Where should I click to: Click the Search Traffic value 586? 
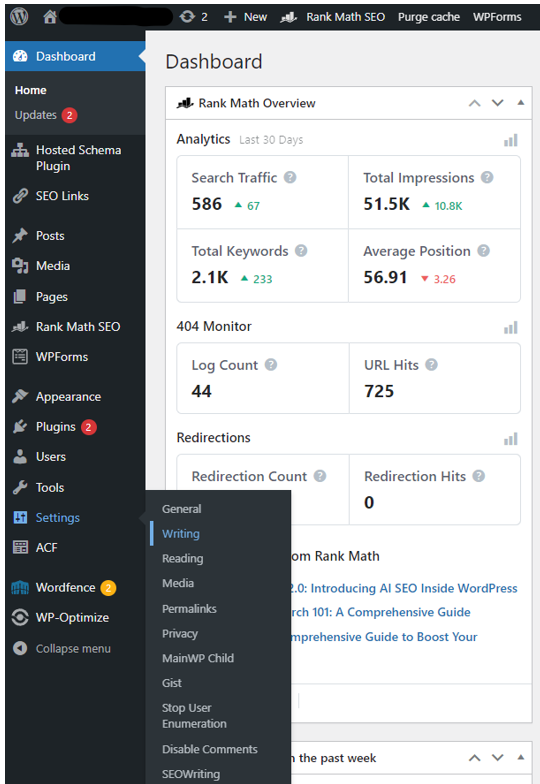tap(206, 204)
